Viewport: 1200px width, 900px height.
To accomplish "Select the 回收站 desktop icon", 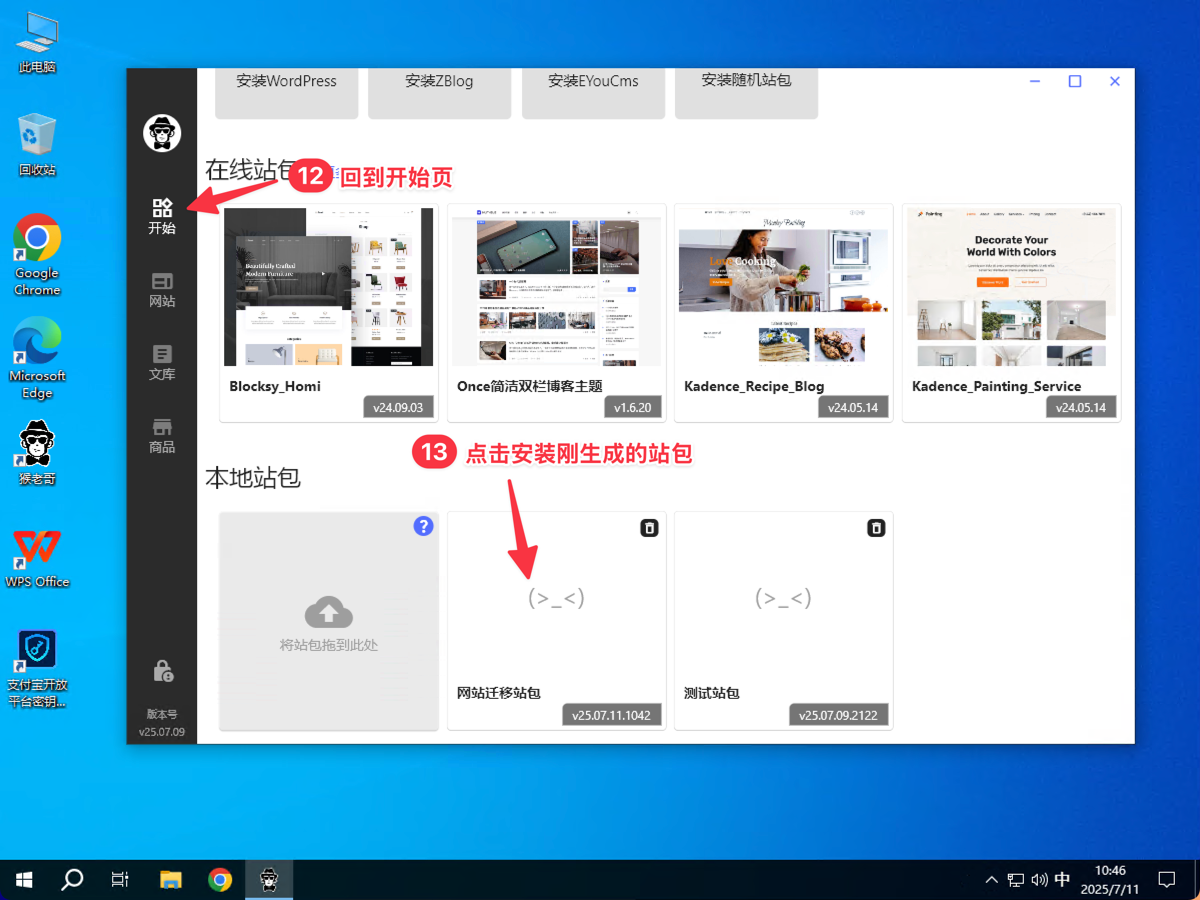I will pyautogui.click(x=37, y=145).
